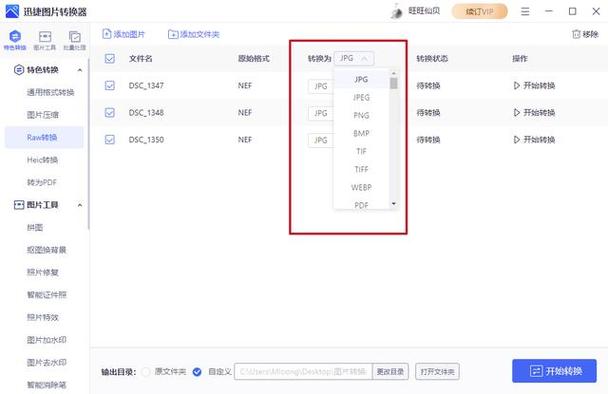The width and height of the screenshot is (608, 394).
Task: Collapse the 特色转换 sidebar section
Action: (x=79, y=70)
